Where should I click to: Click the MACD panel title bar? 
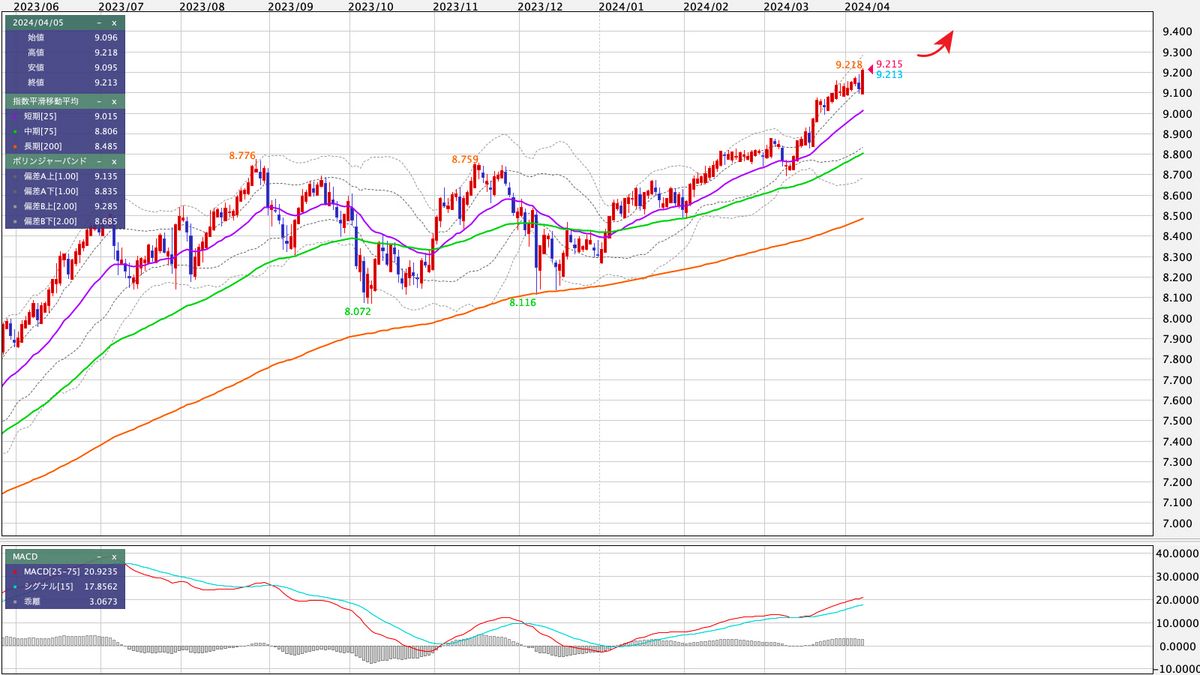[65, 556]
